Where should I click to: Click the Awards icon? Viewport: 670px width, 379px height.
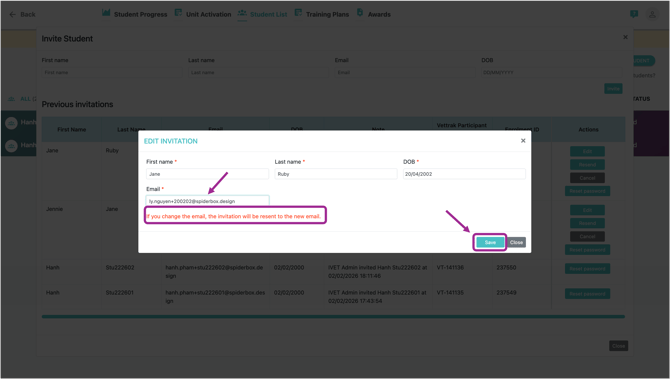(x=360, y=13)
